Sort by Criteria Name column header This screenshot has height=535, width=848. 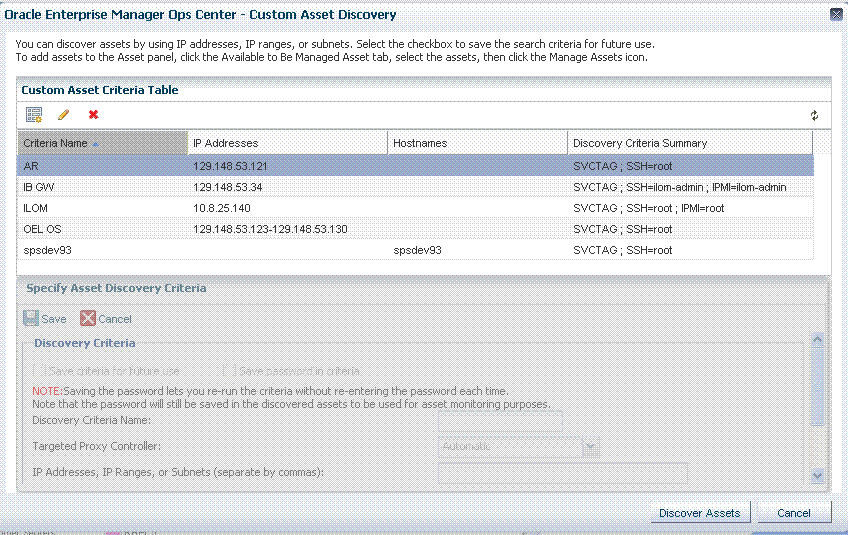[102, 143]
